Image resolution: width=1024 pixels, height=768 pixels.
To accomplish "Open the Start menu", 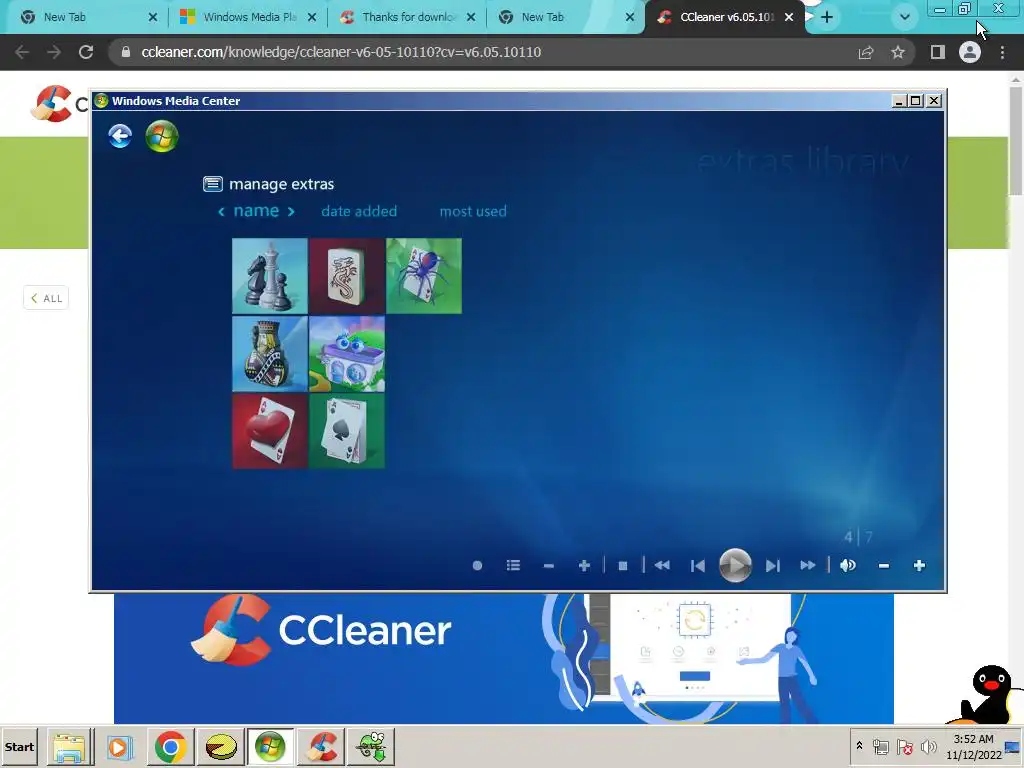I will point(19,747).
